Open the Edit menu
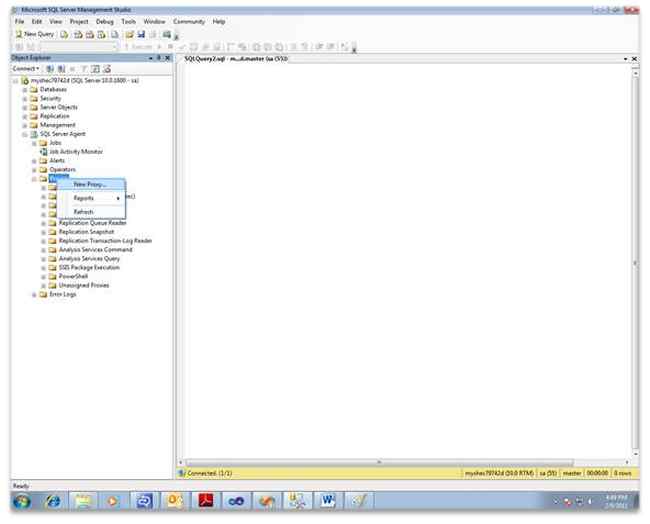The image size is (650, 524). click(x=37, y=21)
